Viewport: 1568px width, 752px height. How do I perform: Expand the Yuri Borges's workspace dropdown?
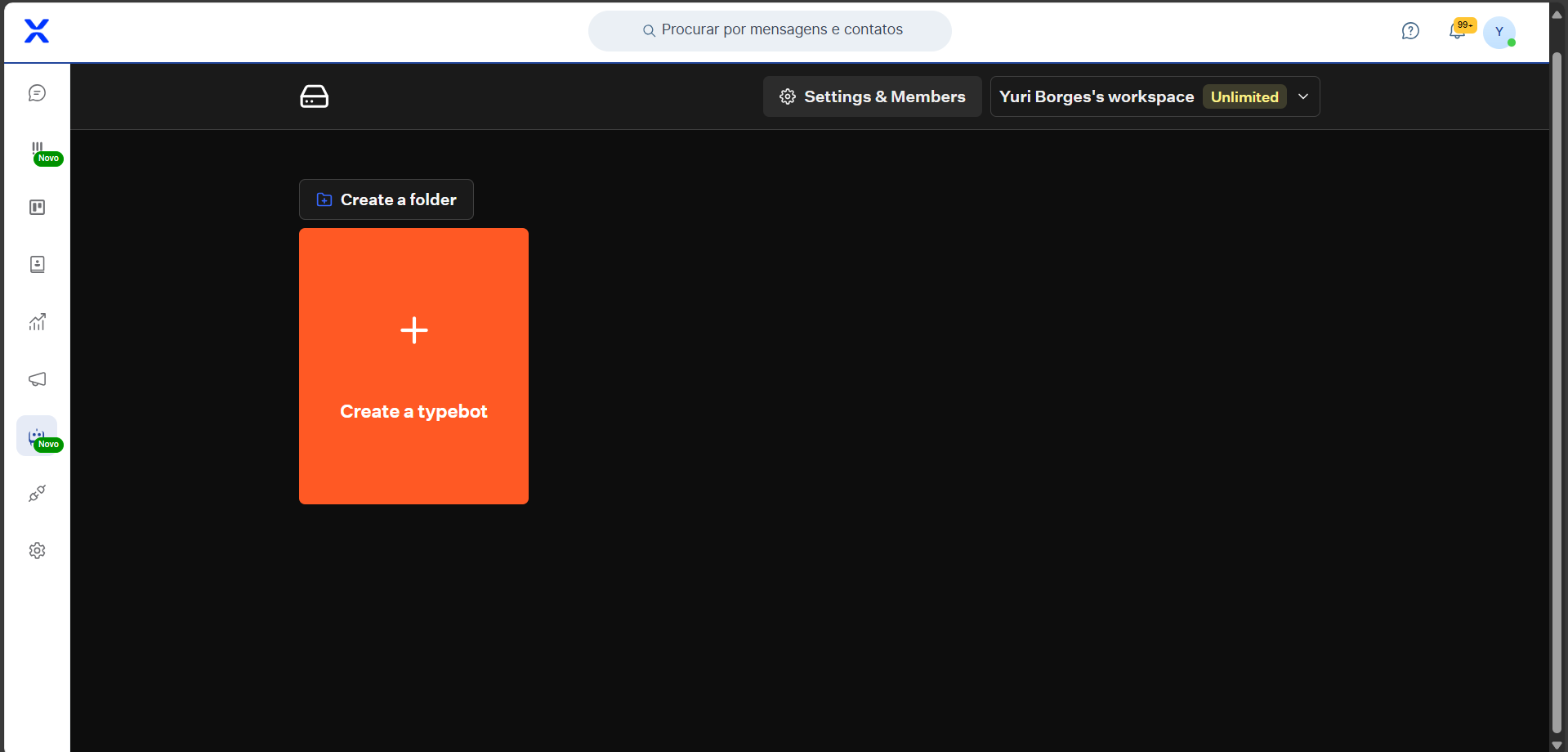[1155, 96]
